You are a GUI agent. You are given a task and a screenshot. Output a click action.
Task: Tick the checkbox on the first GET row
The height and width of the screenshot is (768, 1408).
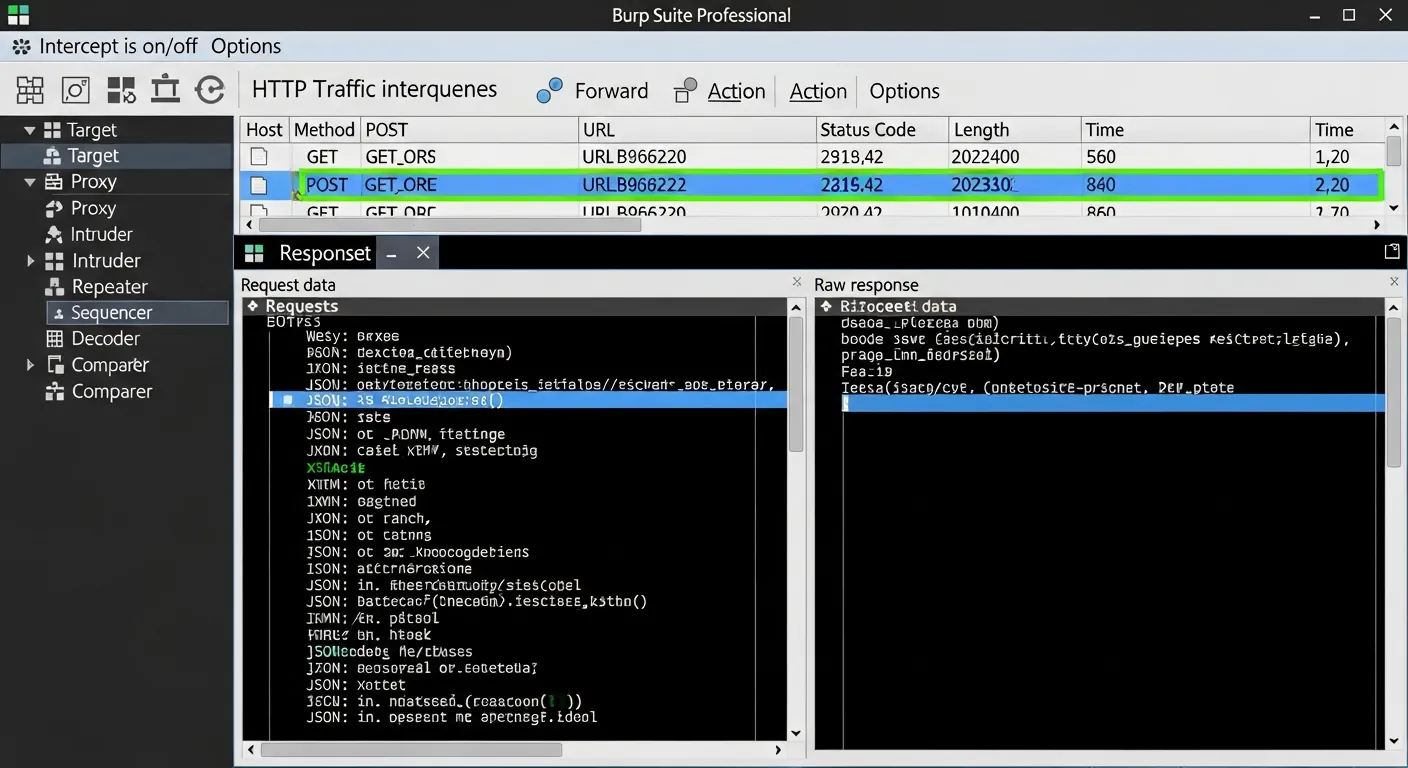tap(259, 157)
